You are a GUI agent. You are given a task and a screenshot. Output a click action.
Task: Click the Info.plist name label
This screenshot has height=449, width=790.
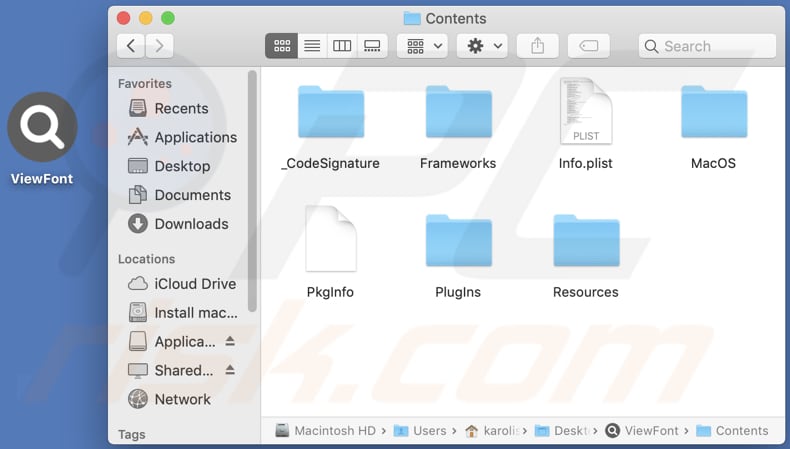pyautogui.click(x=585, y=163)
